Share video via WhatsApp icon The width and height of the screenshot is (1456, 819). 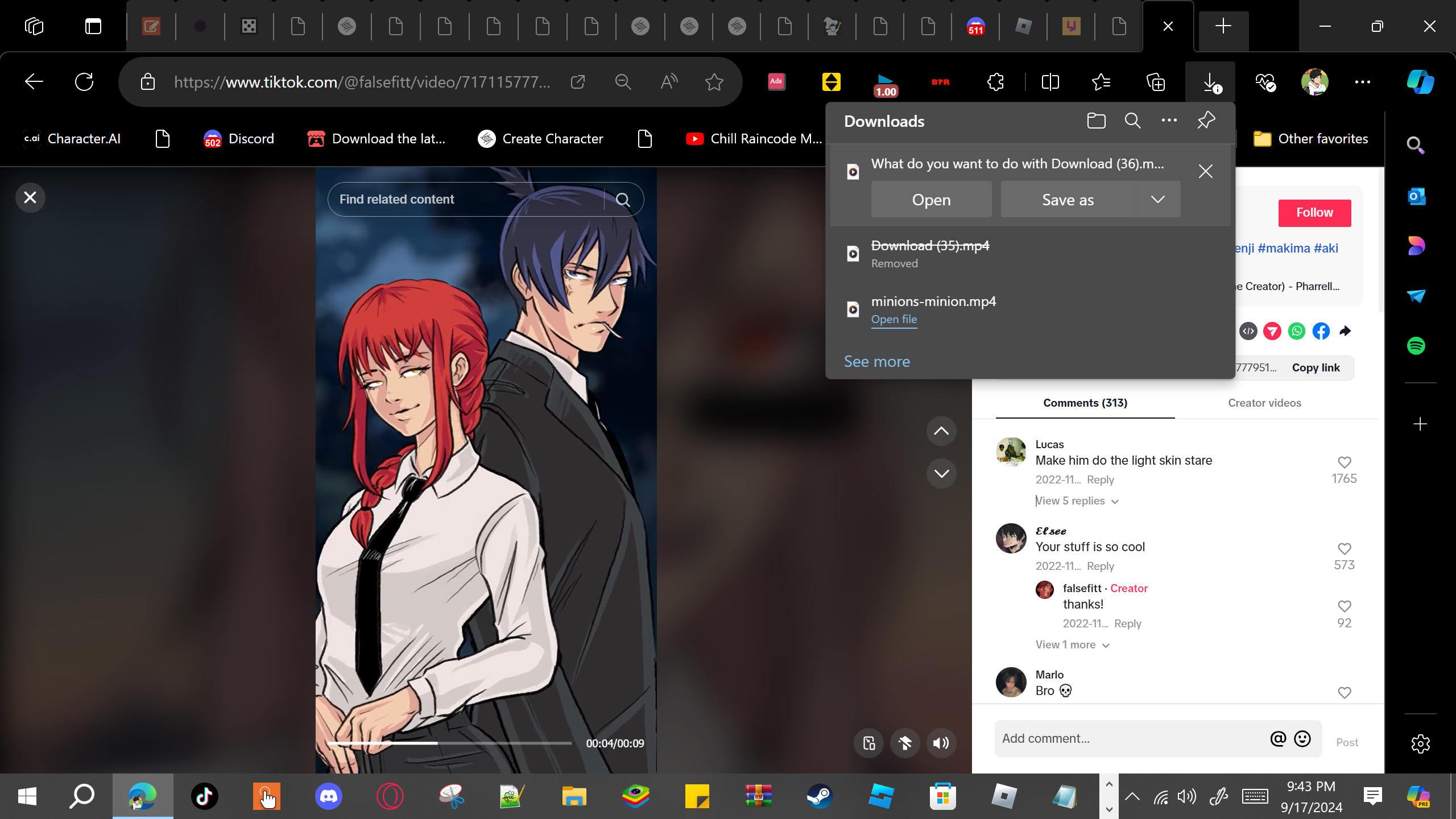pyautogui.click(x=1297, y=331)
